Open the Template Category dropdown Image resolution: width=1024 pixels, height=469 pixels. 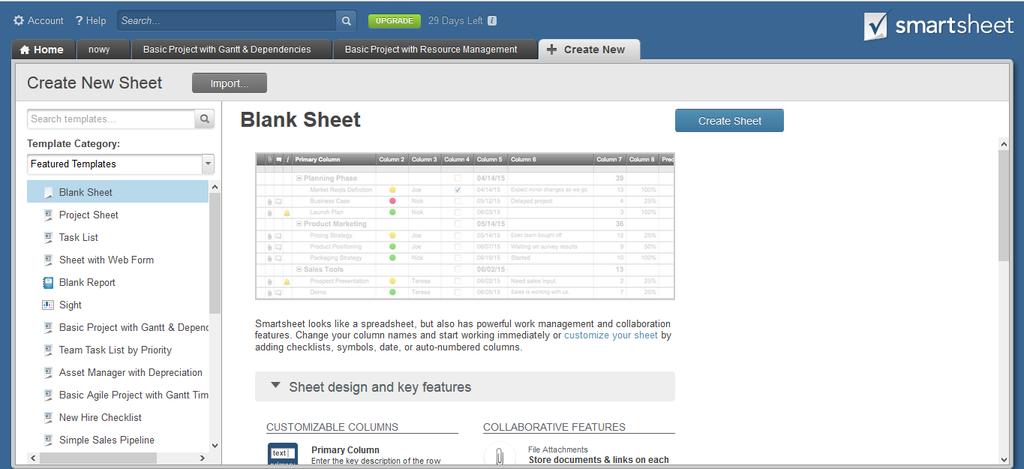[x=121, y=164]
